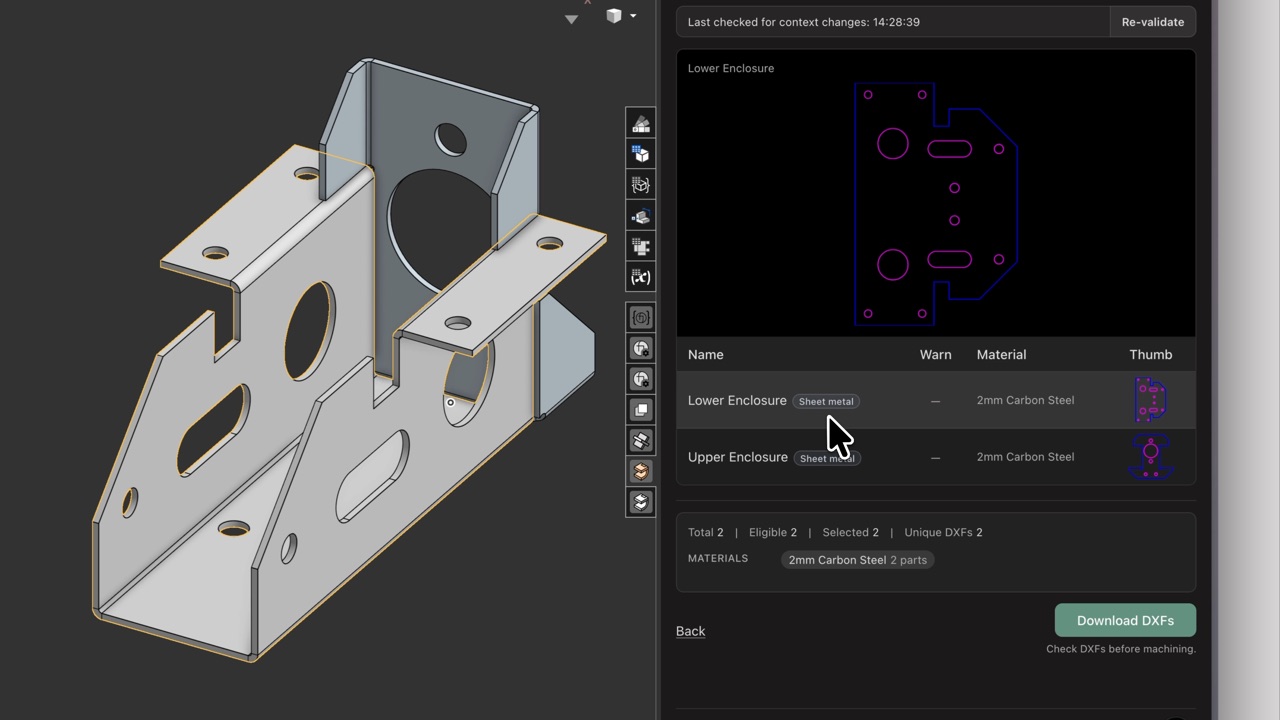Open the blue cube configuration panel icon

click(x=641, y=154)
